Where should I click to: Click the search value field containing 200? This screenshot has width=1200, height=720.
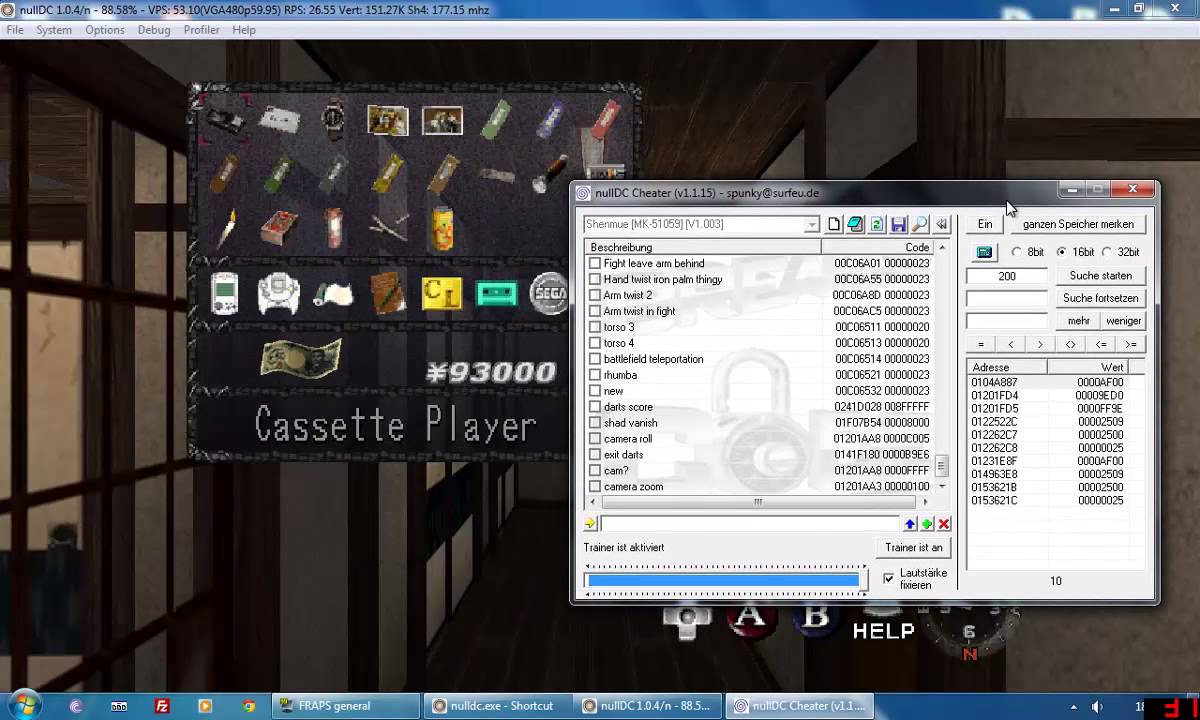pos(1007,276)
